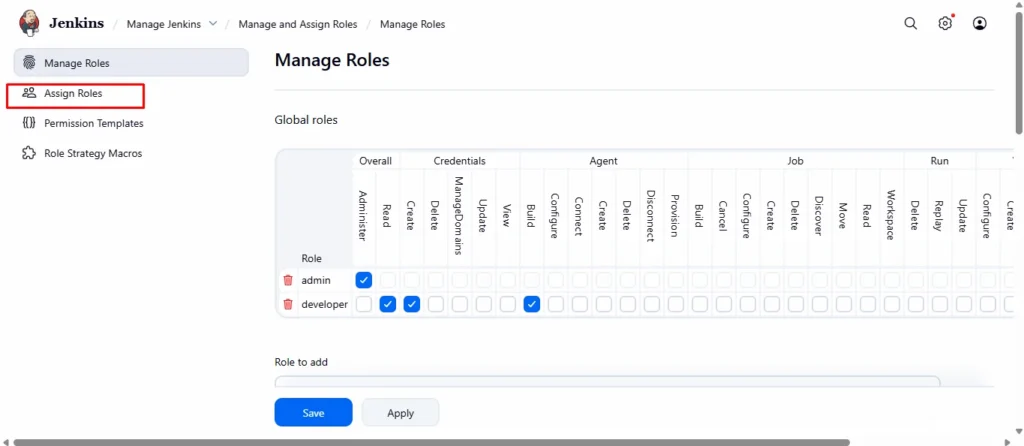
Task: Delete the admin role with trash icon
Action: coord(288,280)
